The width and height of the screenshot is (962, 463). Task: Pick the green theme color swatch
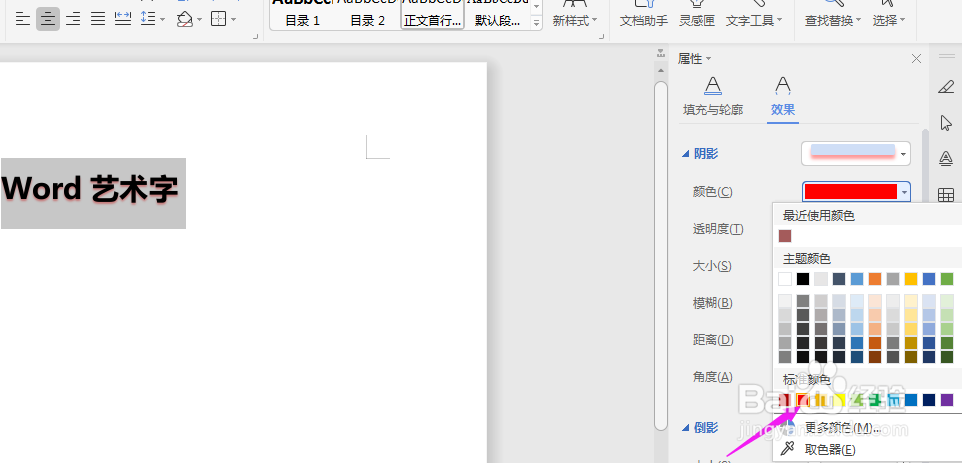[x=947, y=279]
